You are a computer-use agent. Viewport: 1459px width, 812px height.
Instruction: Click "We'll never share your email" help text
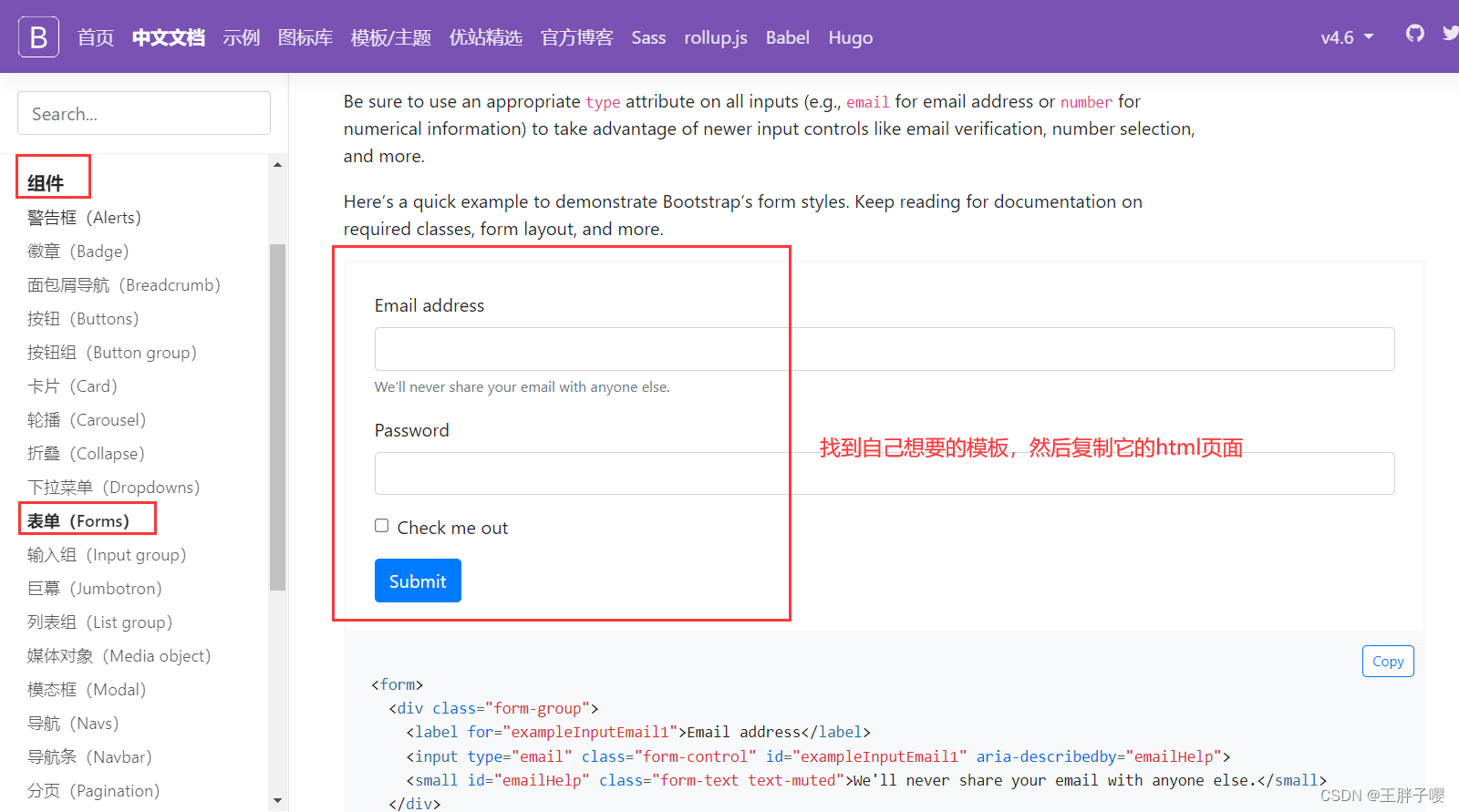coord(522,387)
